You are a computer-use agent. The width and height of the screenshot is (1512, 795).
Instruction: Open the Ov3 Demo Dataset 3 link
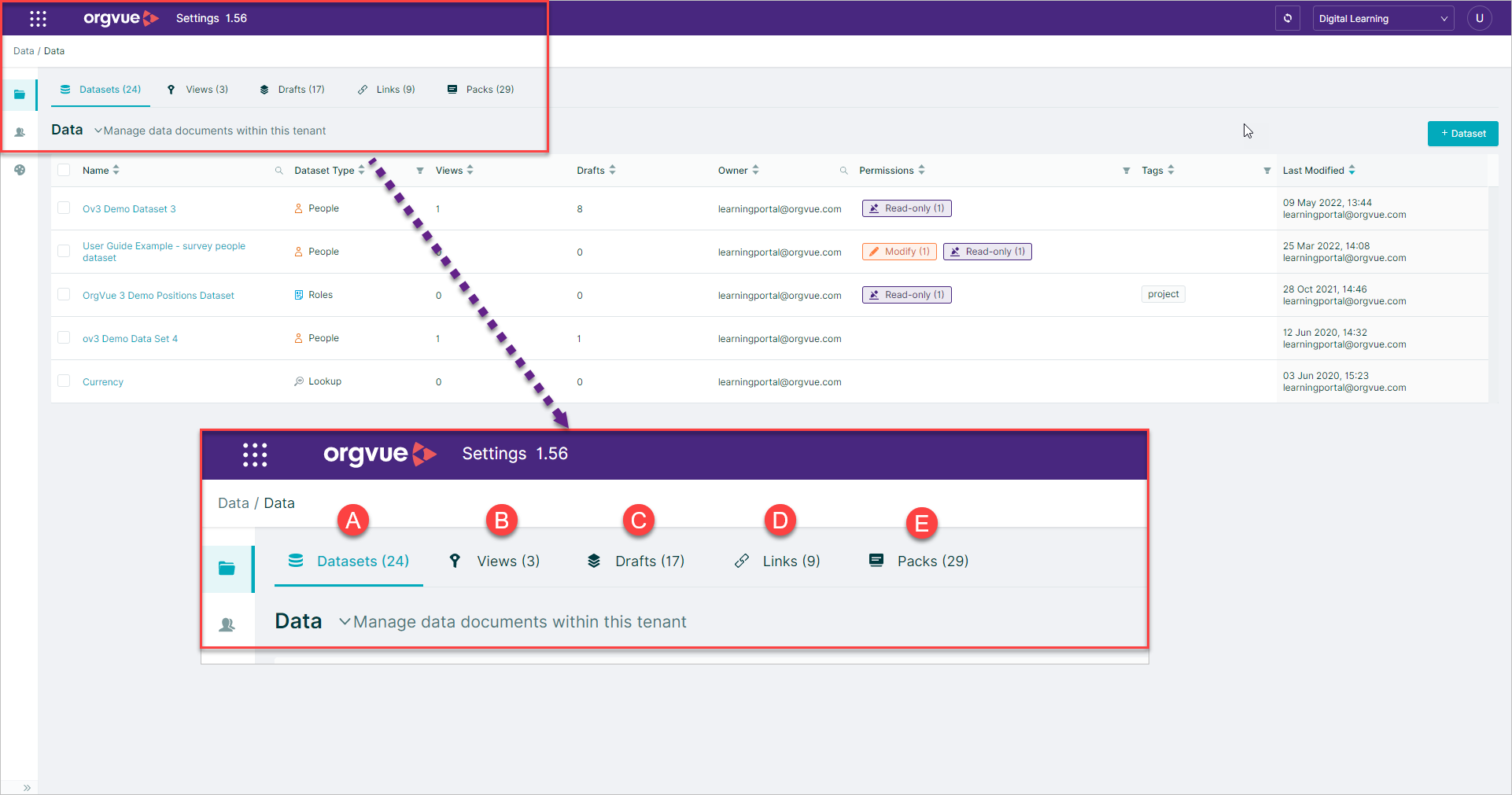click(x=129, y=209)
